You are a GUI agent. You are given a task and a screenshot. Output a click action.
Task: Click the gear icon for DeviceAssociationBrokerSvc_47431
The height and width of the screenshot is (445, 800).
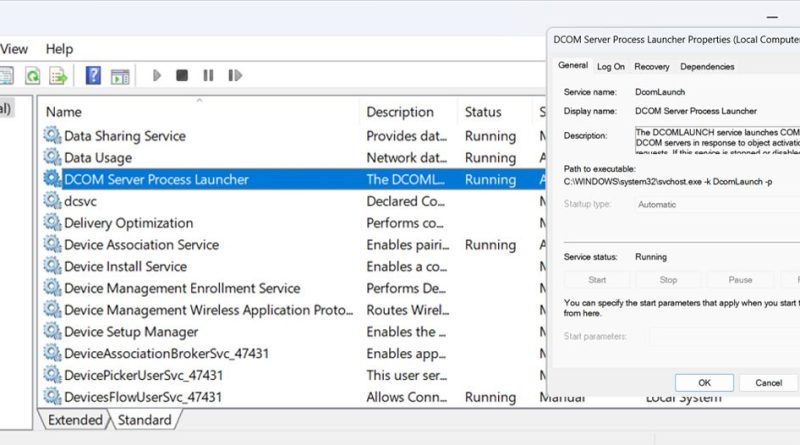tap(52, 353)
